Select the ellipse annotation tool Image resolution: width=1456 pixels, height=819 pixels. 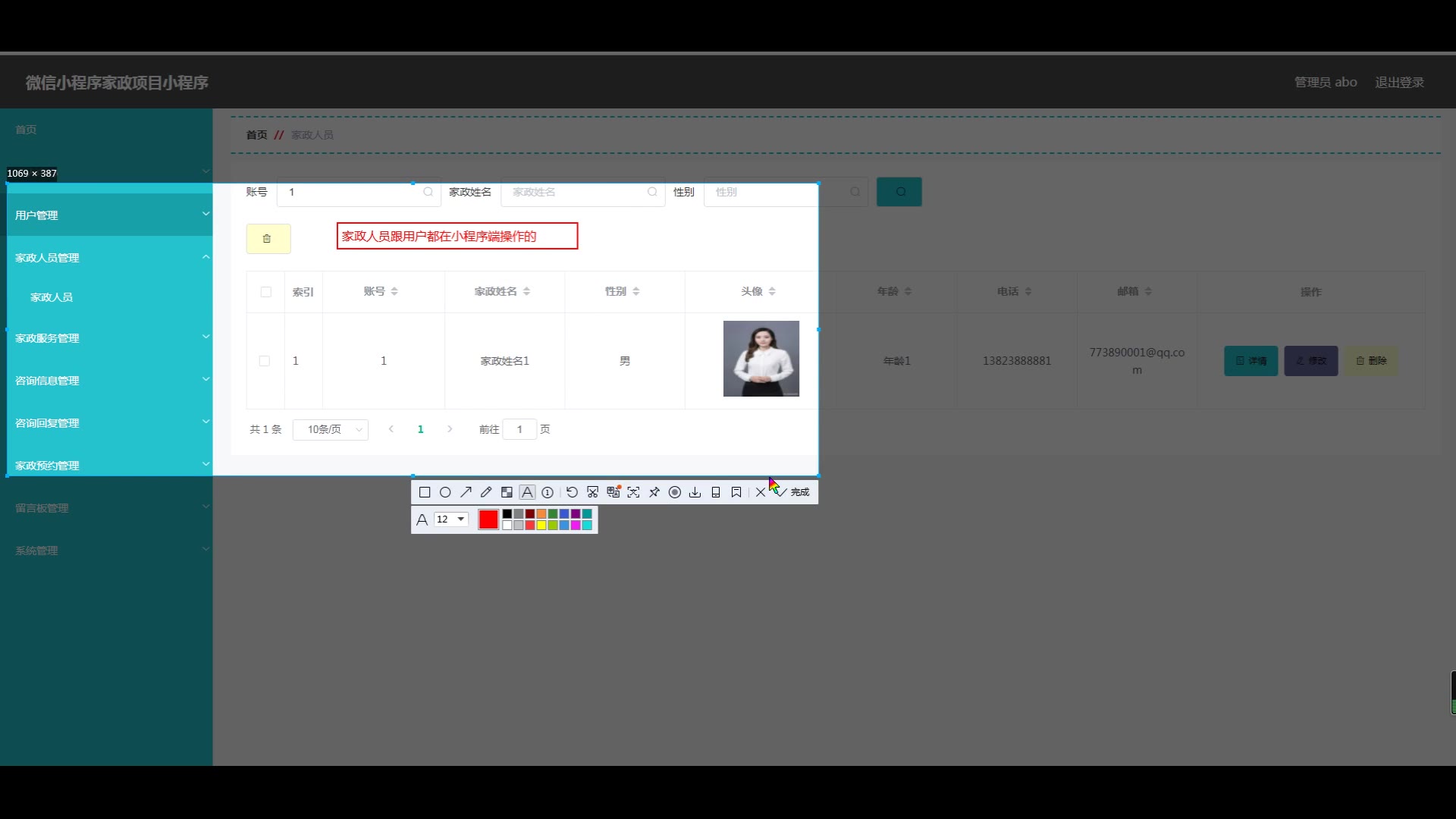(x=445, y=492)
